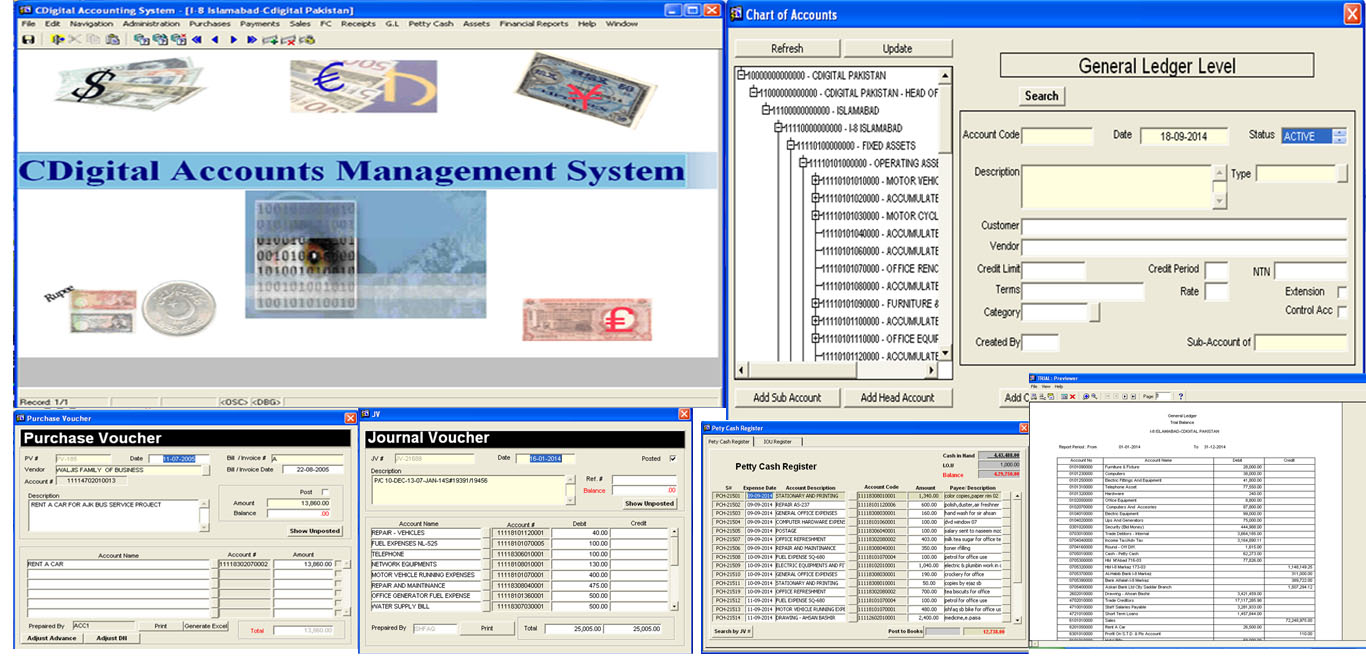Go to first record with double-left arrow
1366x662 pixels.
(x=196, y=40)
